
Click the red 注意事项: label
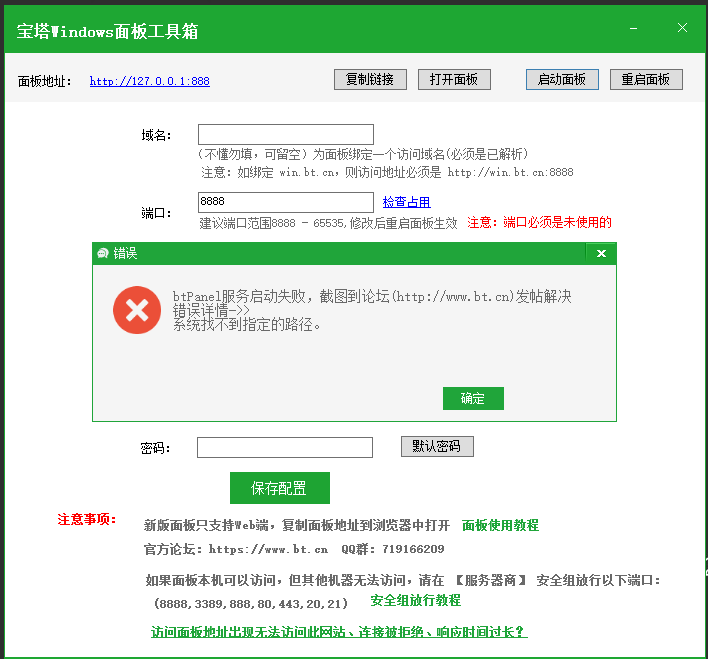point(87,519)
